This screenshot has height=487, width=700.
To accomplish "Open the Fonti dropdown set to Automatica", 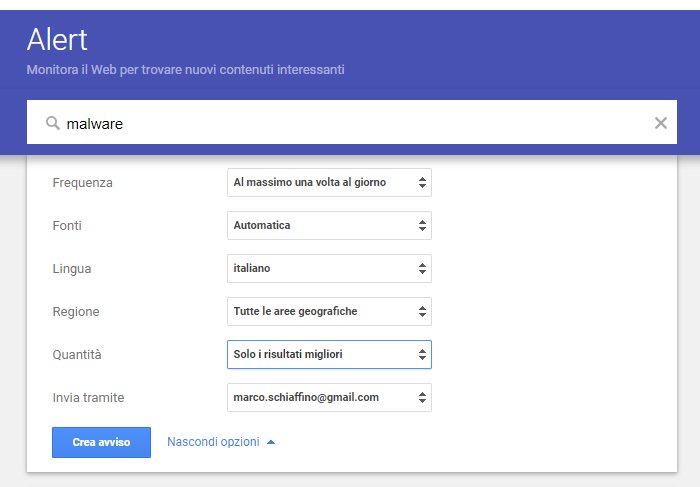I will point(329,225).
